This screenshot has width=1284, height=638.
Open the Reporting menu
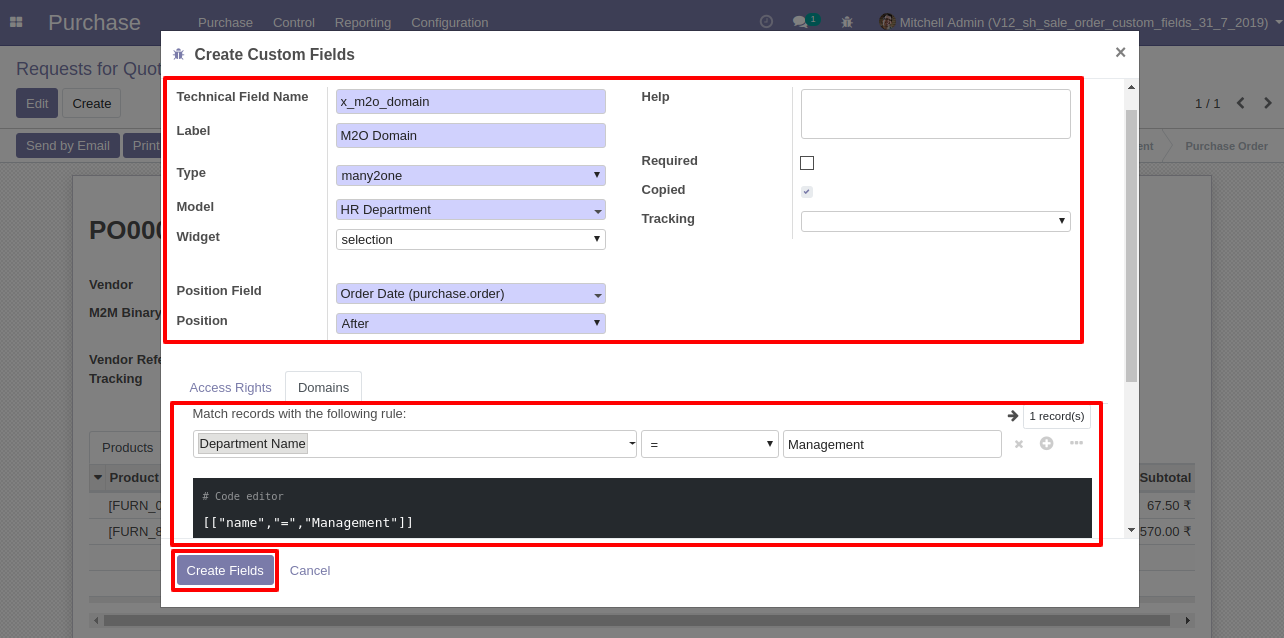pos(363,22)
